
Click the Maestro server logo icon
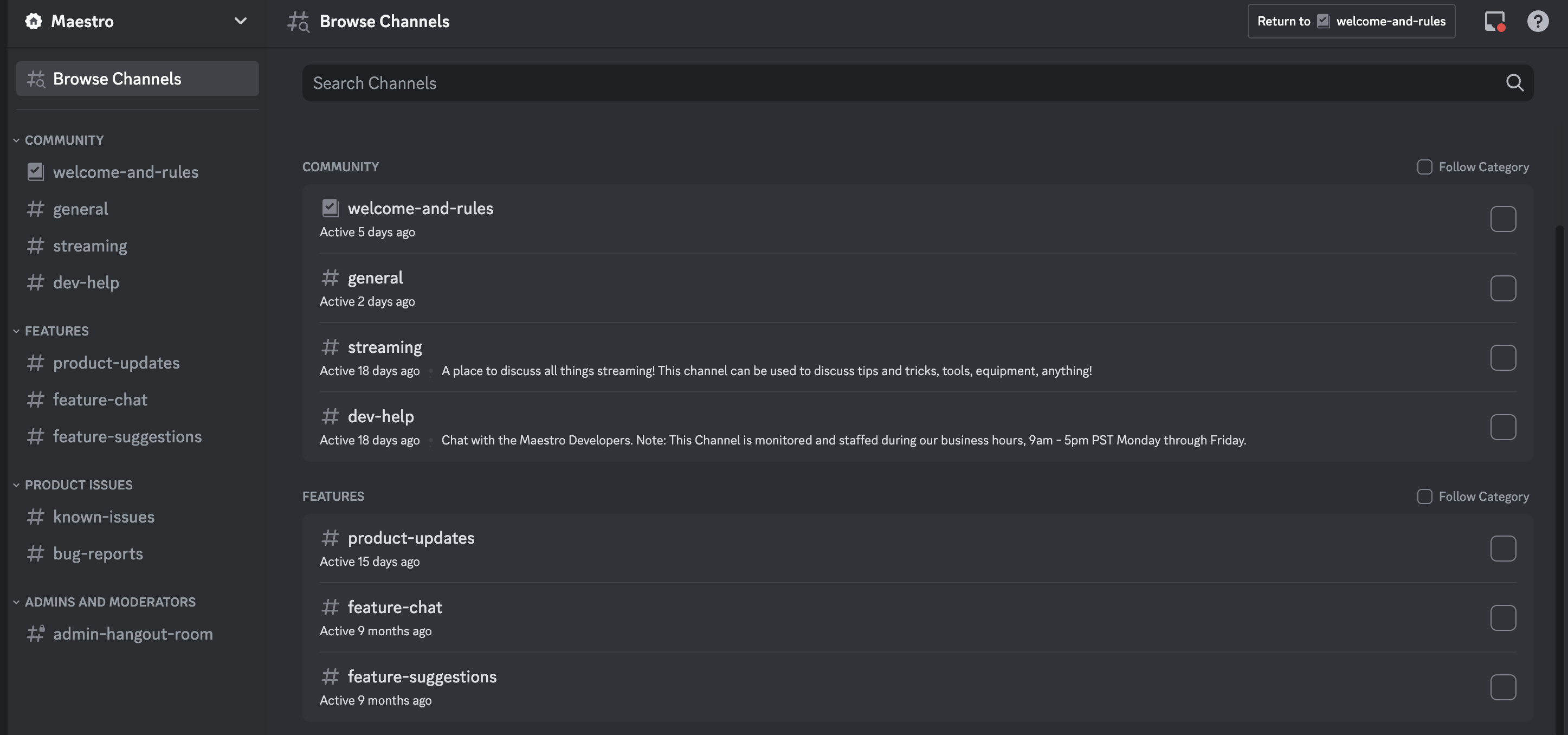pos(34,21)
